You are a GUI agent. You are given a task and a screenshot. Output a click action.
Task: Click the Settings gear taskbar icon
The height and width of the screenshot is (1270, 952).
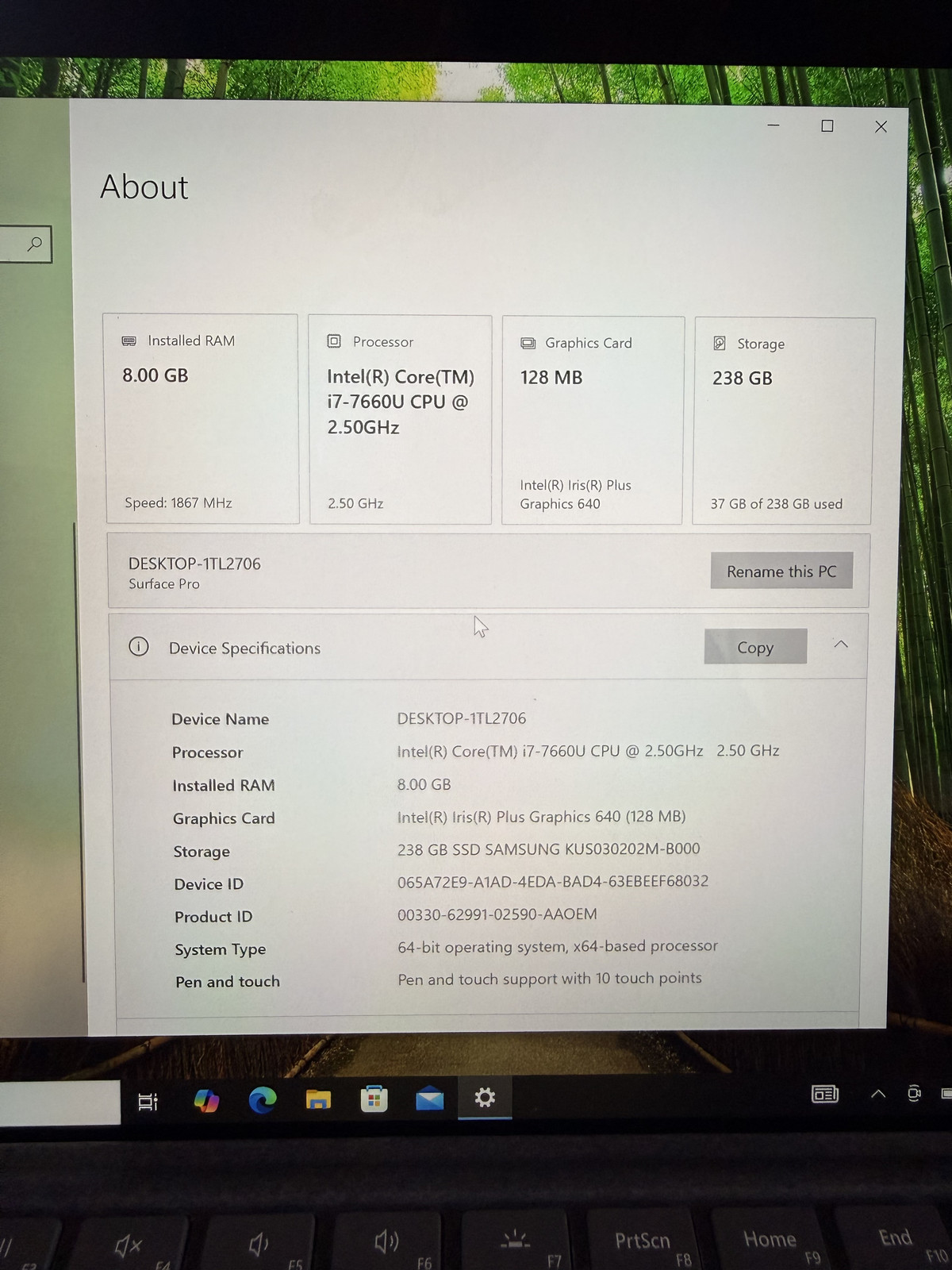click(485, 1098)
